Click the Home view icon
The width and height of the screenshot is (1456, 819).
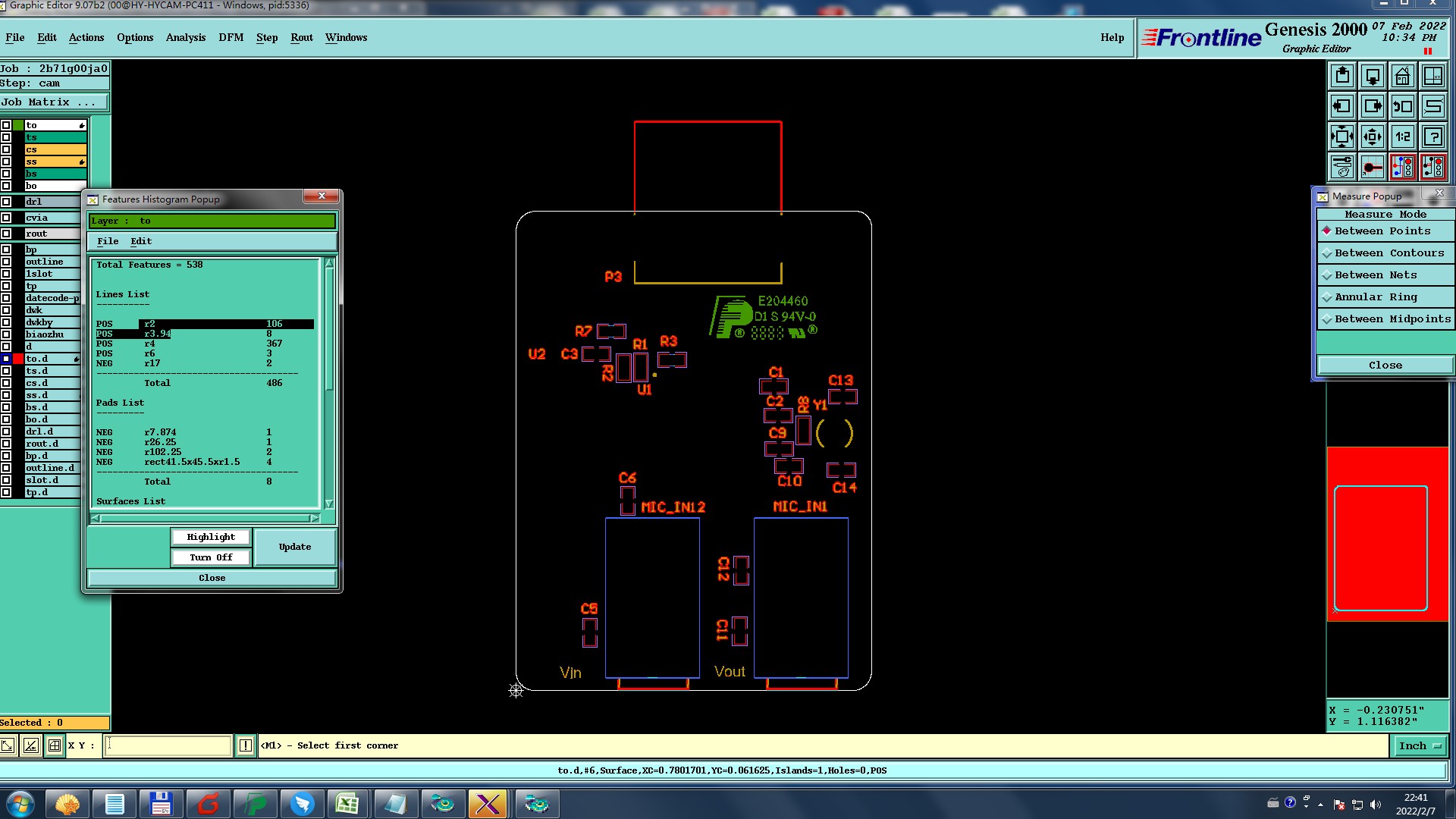tap(1402, 76)
